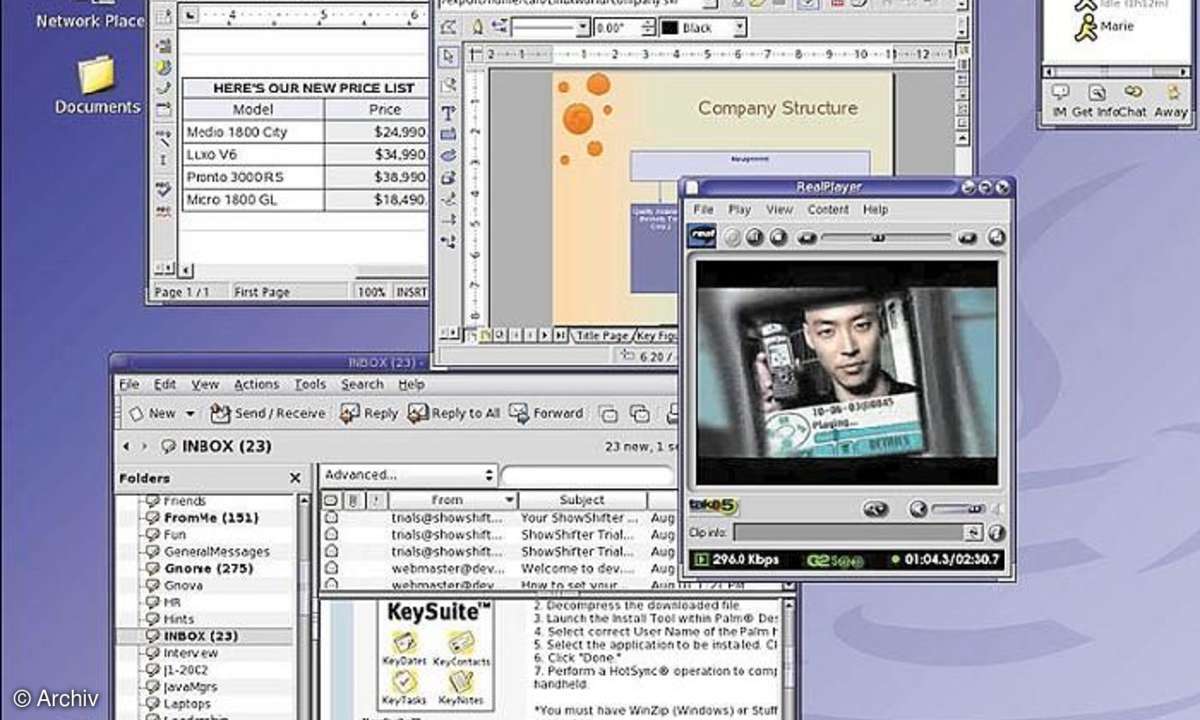Stop the clip in RealPlayer
The height and width of the screenshot is (720, 1200).
tap(778, 237)
